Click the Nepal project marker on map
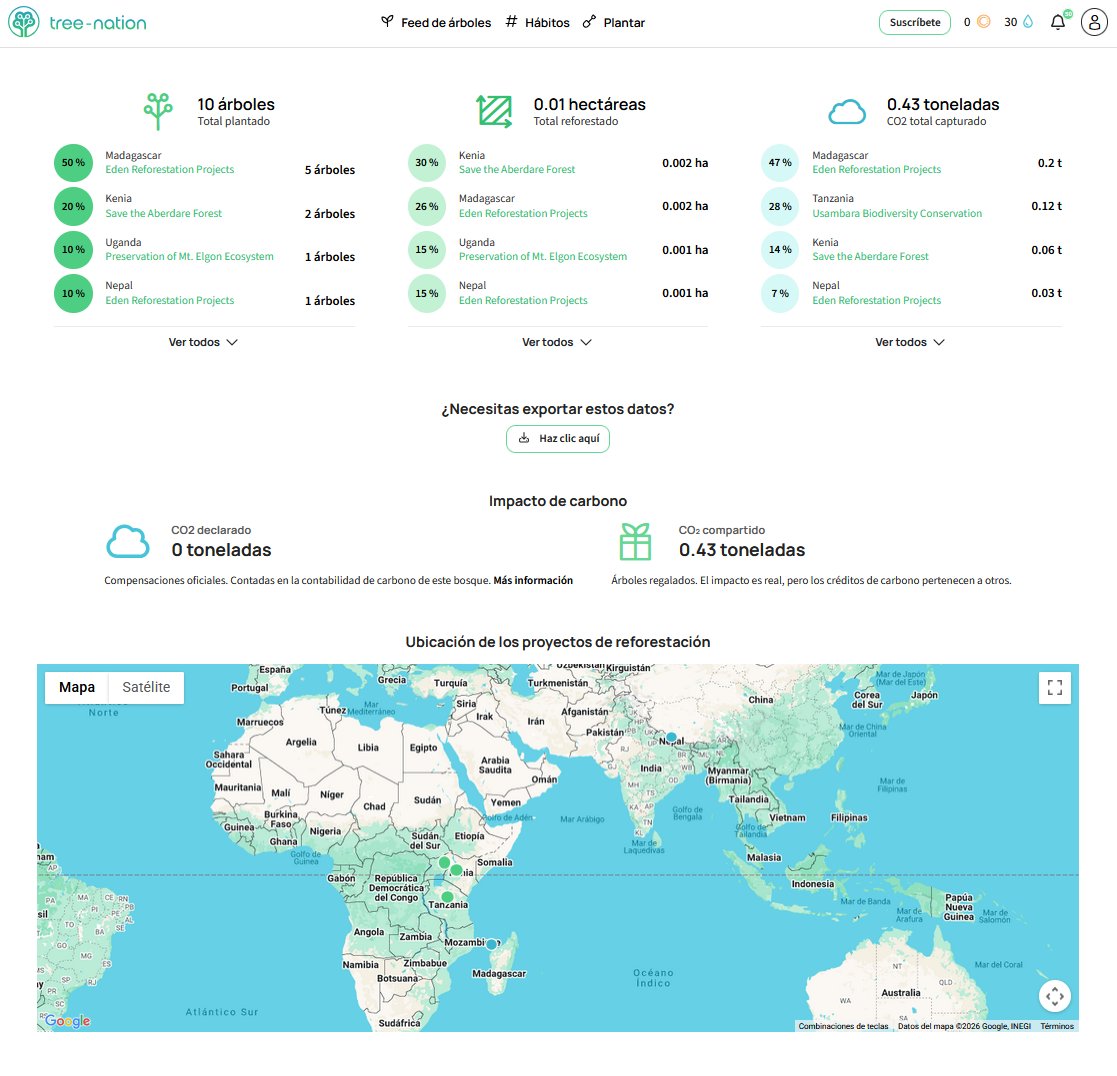Screen dimensions: 1117x1076 point(671,738)
